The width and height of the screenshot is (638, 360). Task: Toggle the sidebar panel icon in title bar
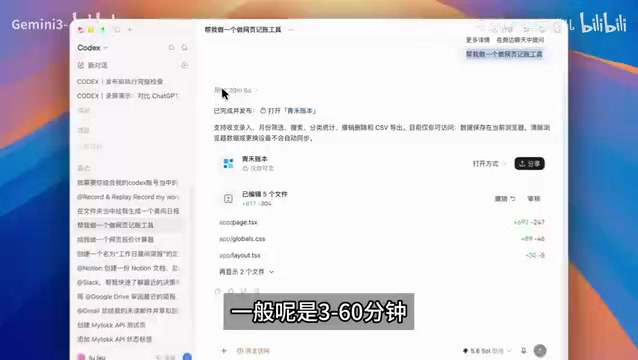(117, 30)
